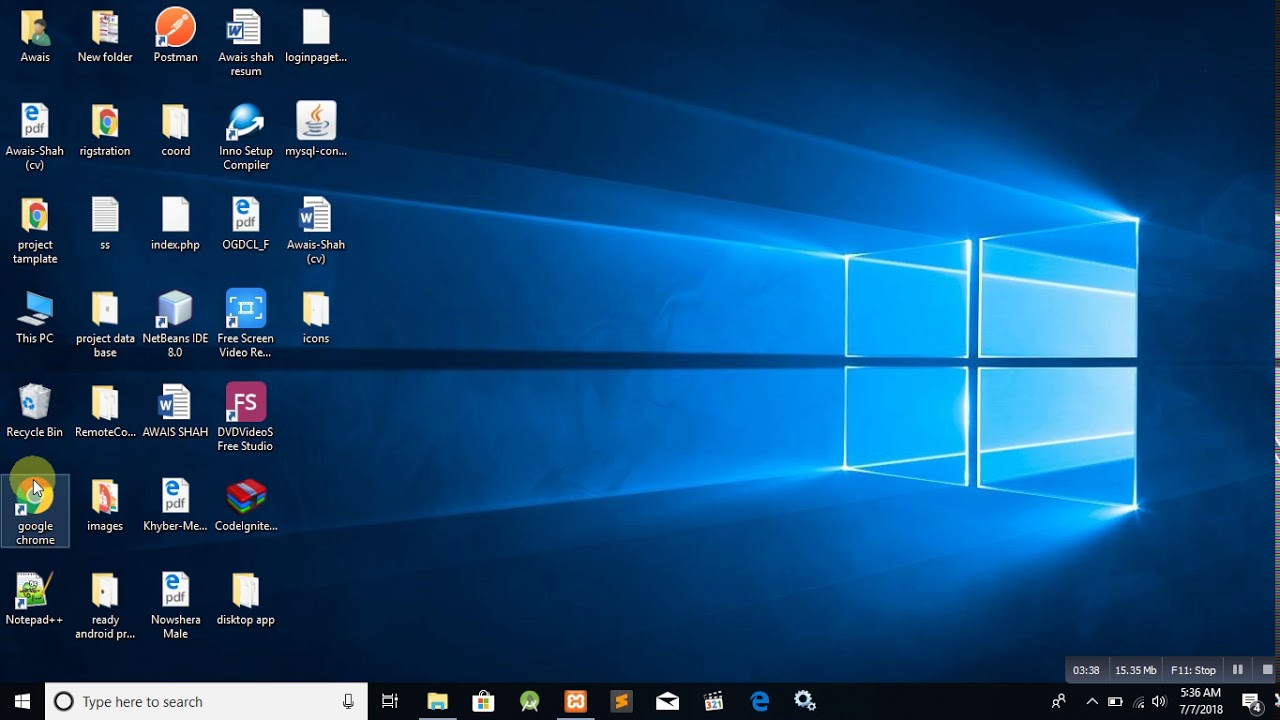This screenshot has height=720, width=1280.
Task: Open Microsoft Store from the taskbar
Action: click(483, 701)
